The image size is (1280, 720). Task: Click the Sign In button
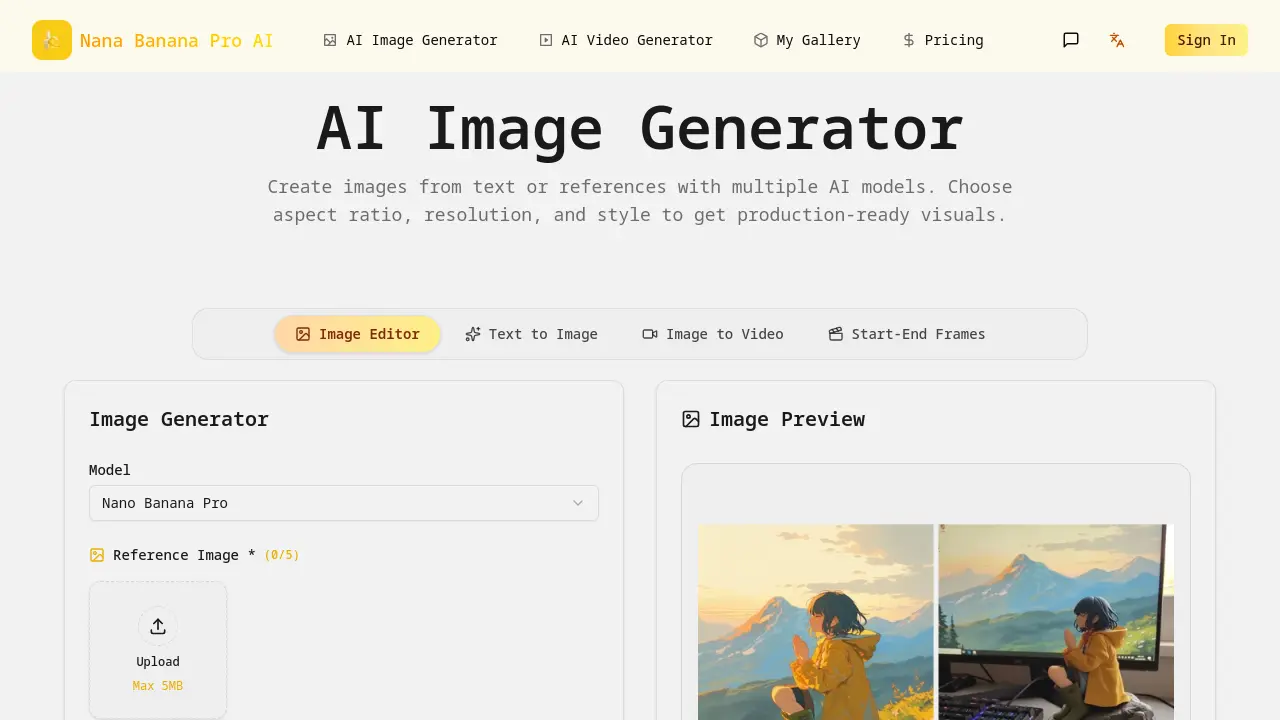click(x=1206, y=40)
